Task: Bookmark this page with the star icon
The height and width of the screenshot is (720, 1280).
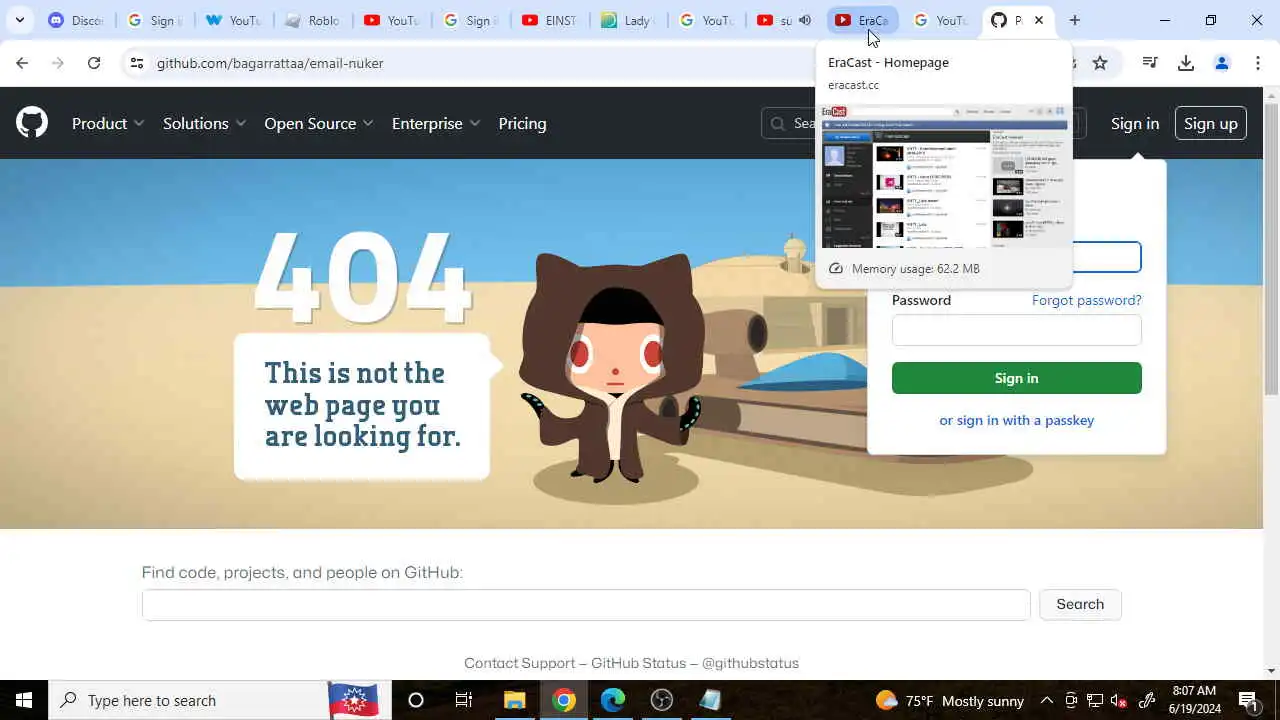Action: click(x=1100, y=63)
